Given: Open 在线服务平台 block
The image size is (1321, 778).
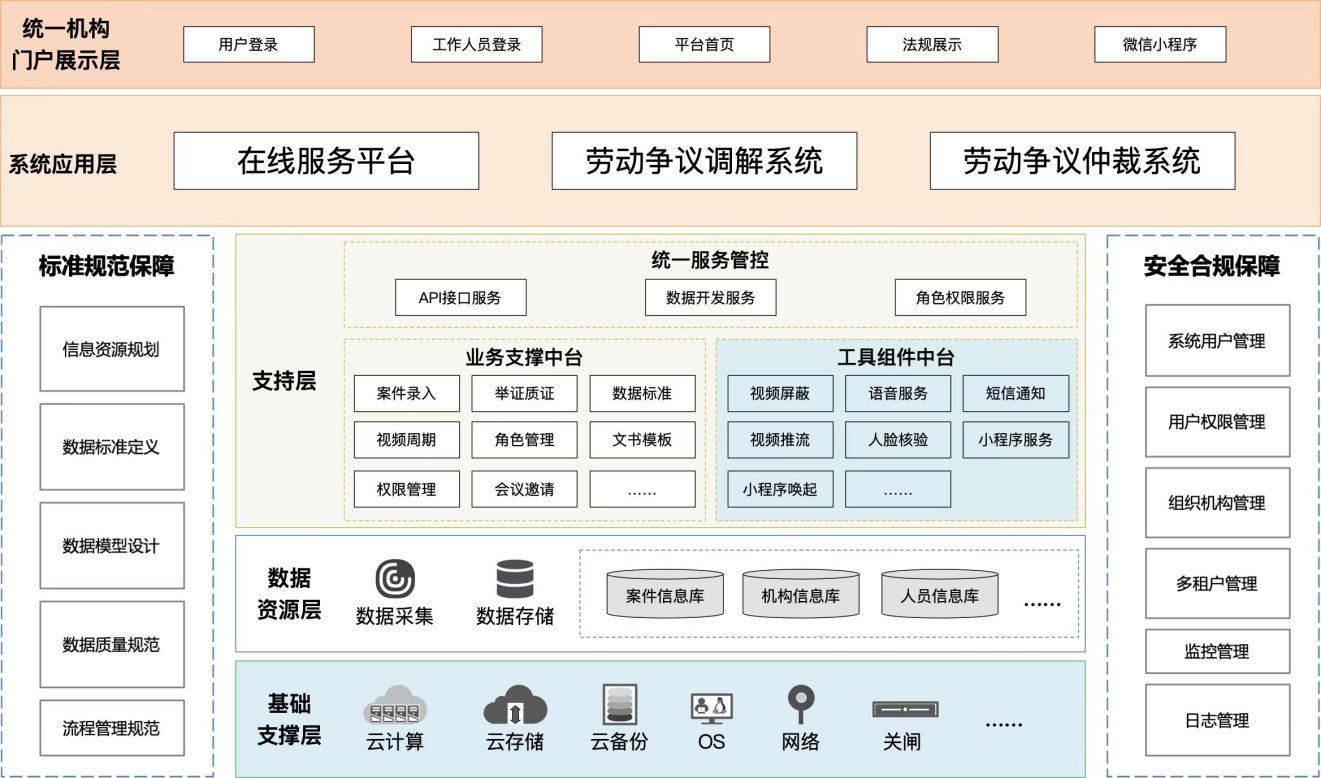Looking at the screenshot, I should [x=326, y=161].
